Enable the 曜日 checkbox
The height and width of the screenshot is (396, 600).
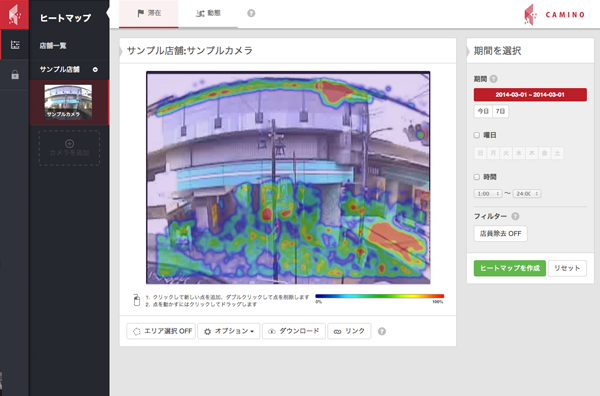(477, 135)
